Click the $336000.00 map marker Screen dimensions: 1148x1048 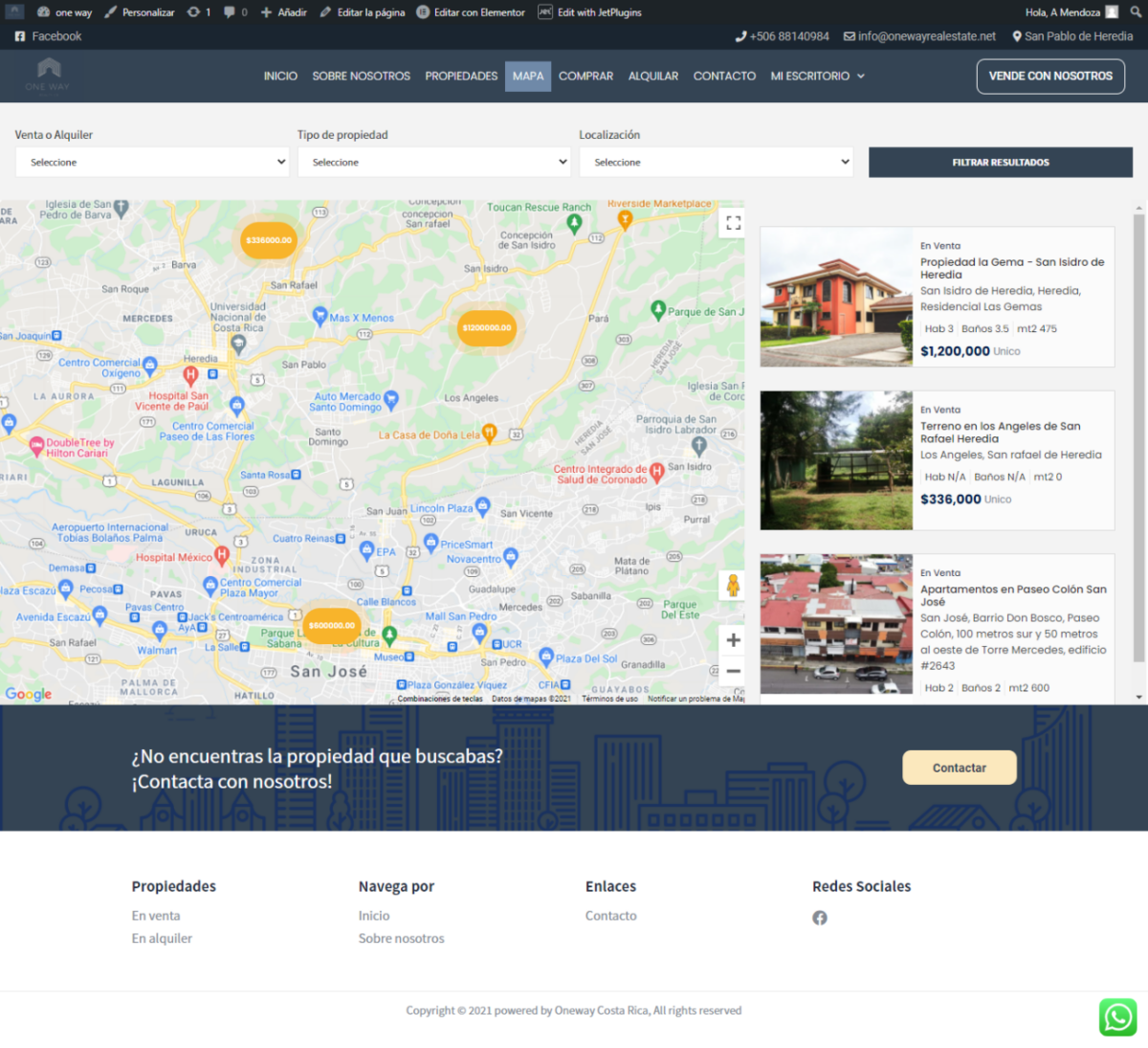[269, 240]
